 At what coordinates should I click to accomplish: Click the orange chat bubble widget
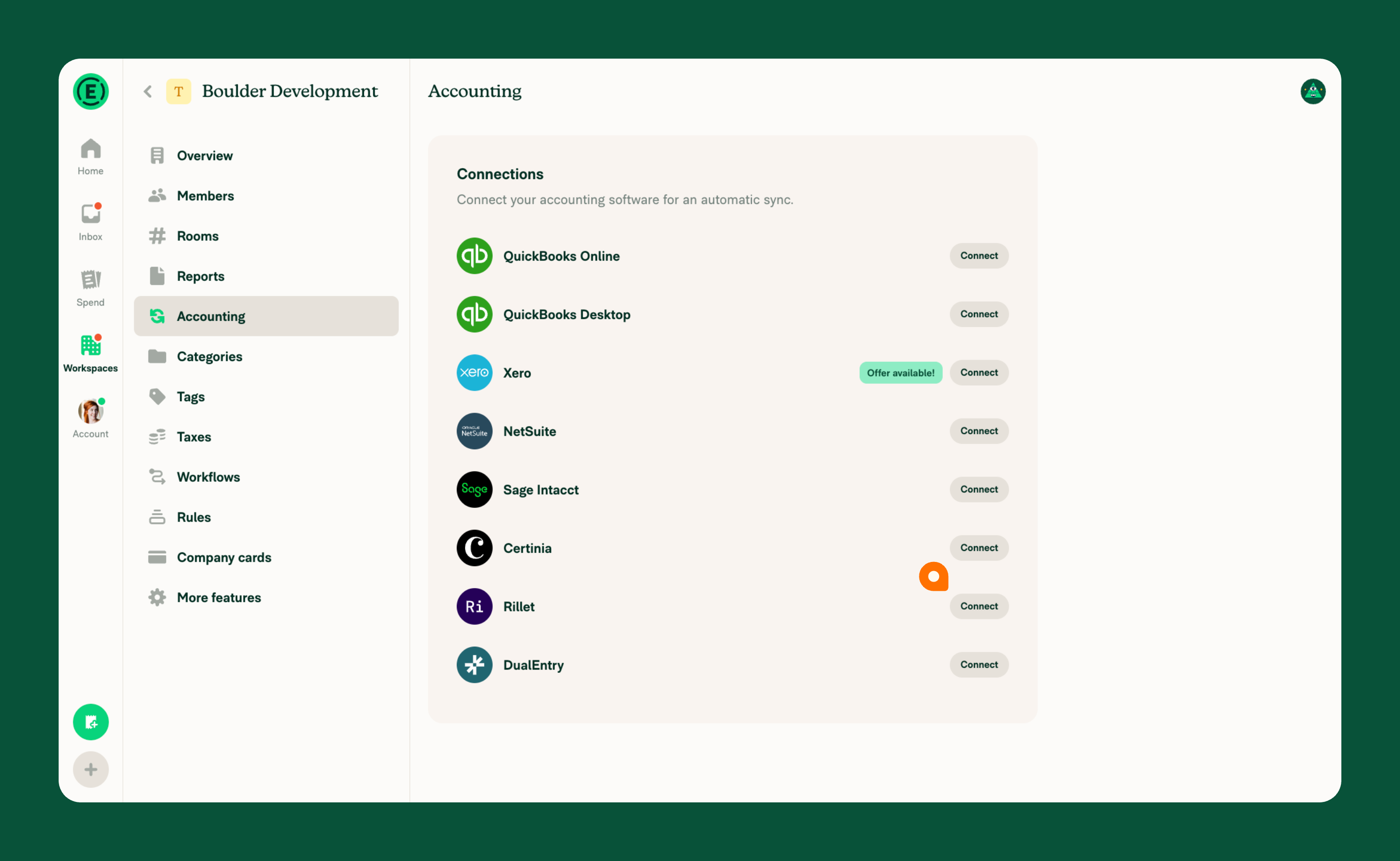tap(934, 576)
